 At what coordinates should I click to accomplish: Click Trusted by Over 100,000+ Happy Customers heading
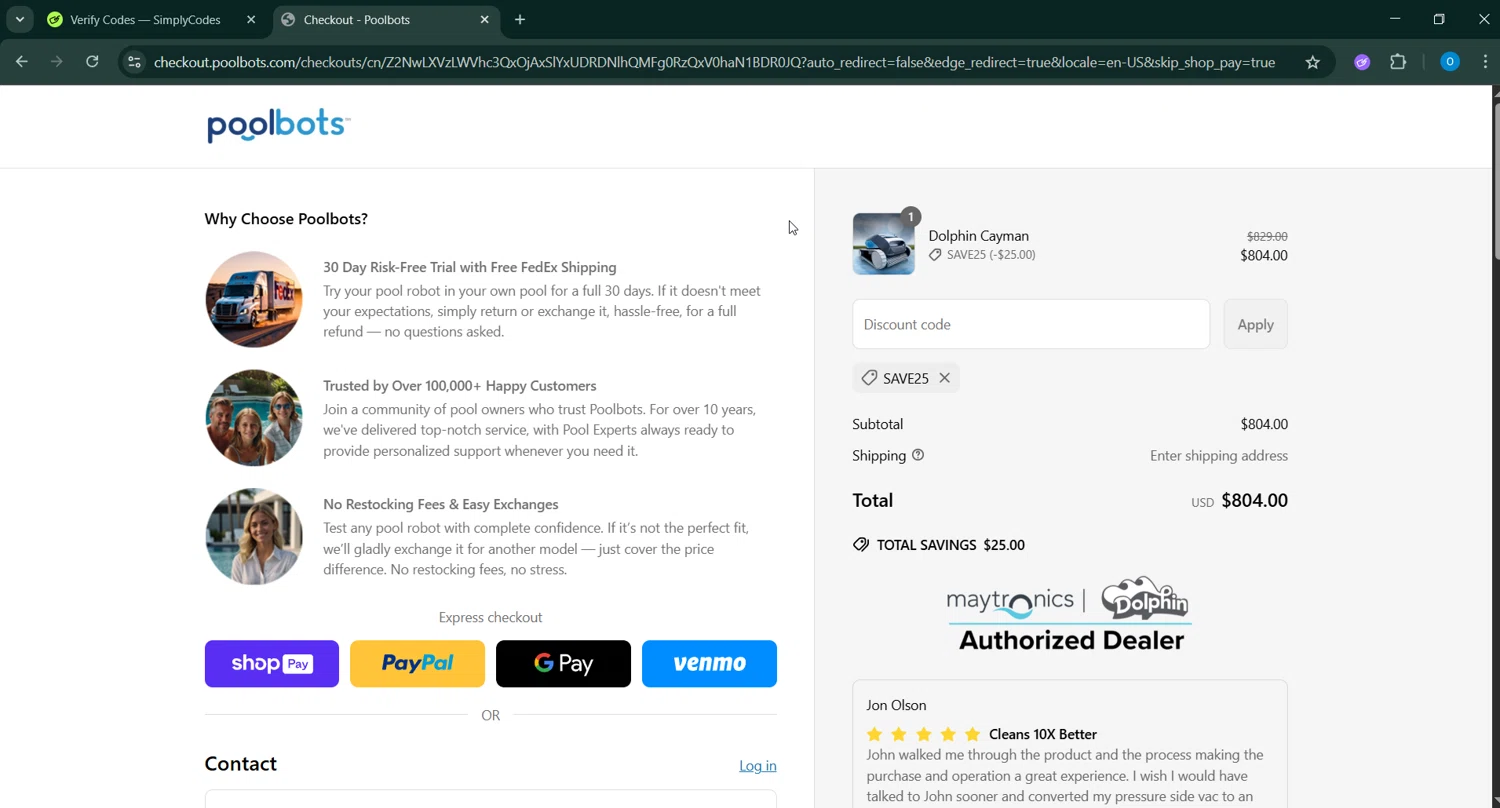pyautogui.click(x=460, y=386)
